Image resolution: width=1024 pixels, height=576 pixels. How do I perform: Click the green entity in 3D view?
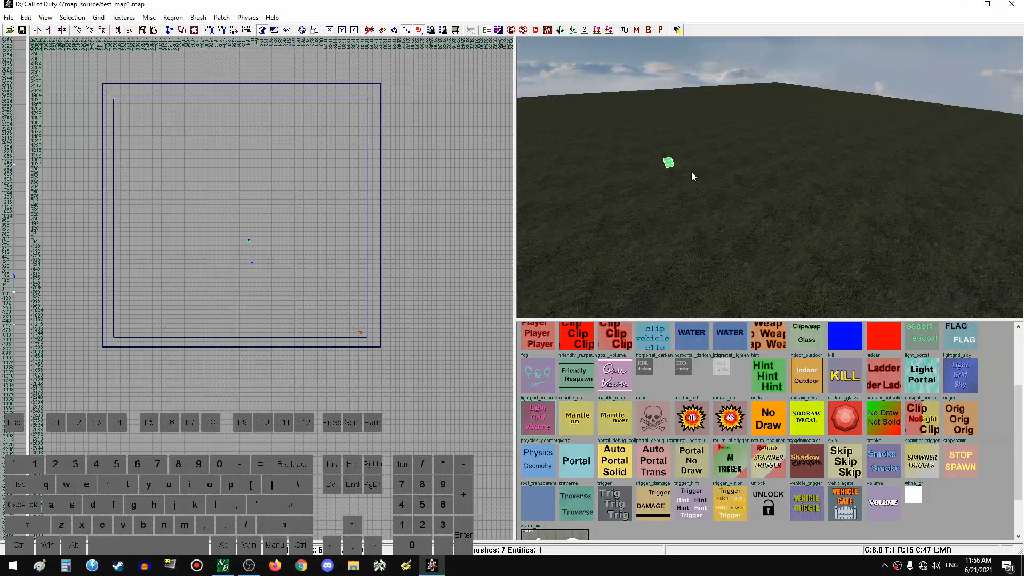click(x=668, y=162)
